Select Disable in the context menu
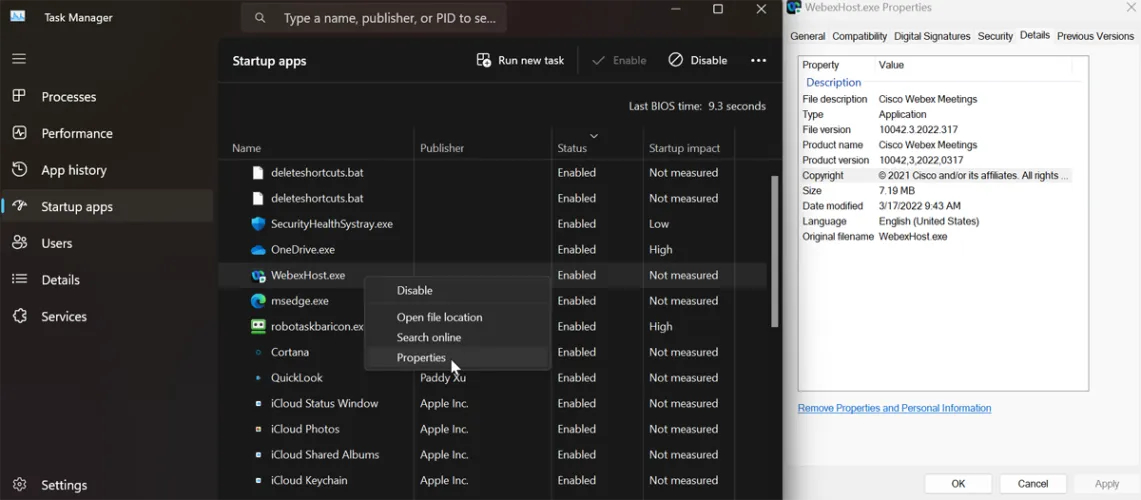Image resolution: width=1141 pixels, height=500 pixels. tap(414, 290)
